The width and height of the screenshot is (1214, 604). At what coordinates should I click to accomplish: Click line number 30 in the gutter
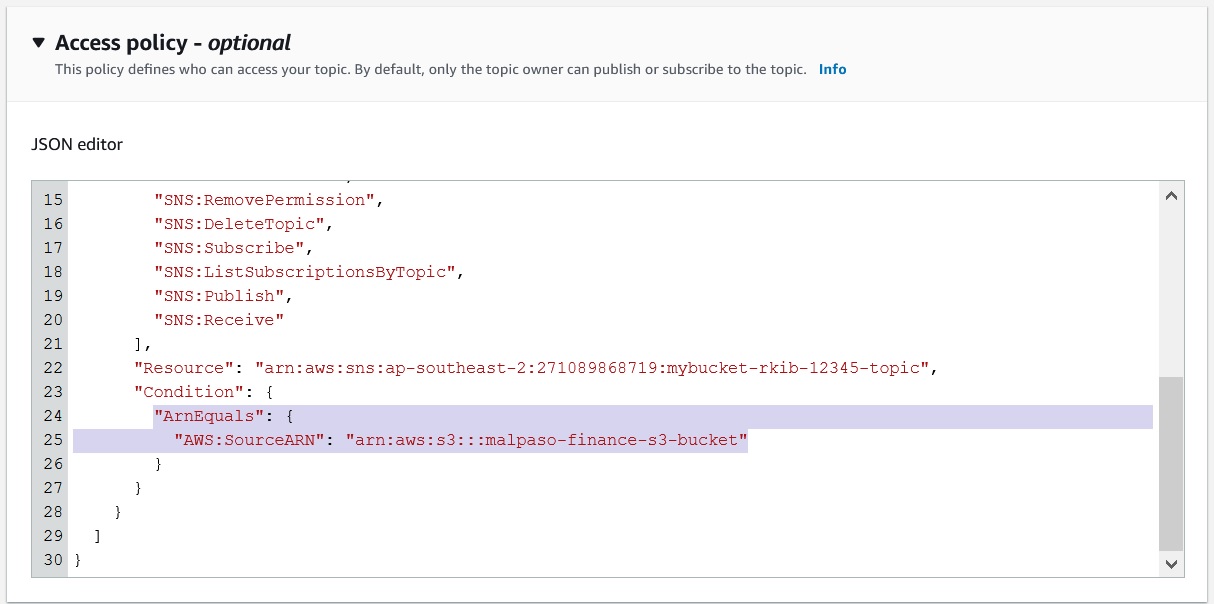click(52, 560)
